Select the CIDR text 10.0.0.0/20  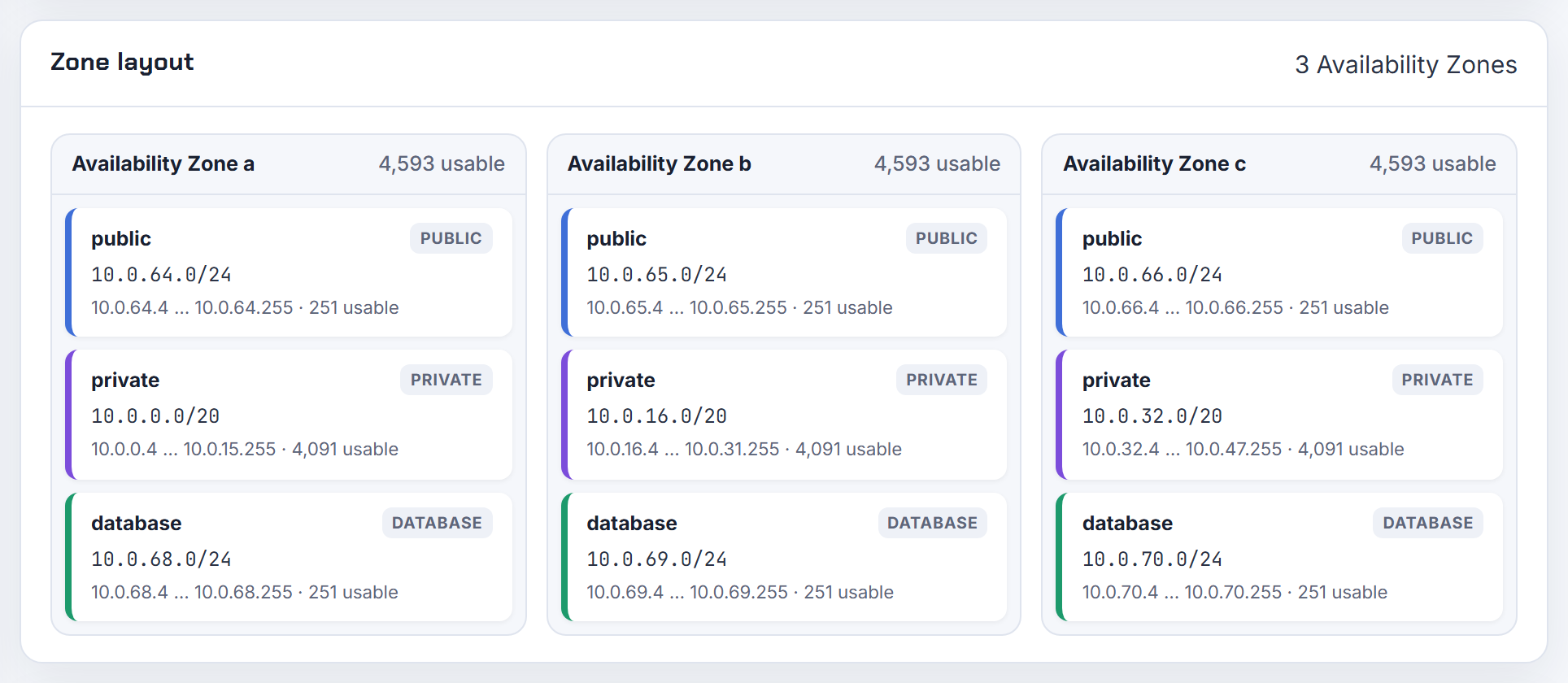click(x=155, y=416)
